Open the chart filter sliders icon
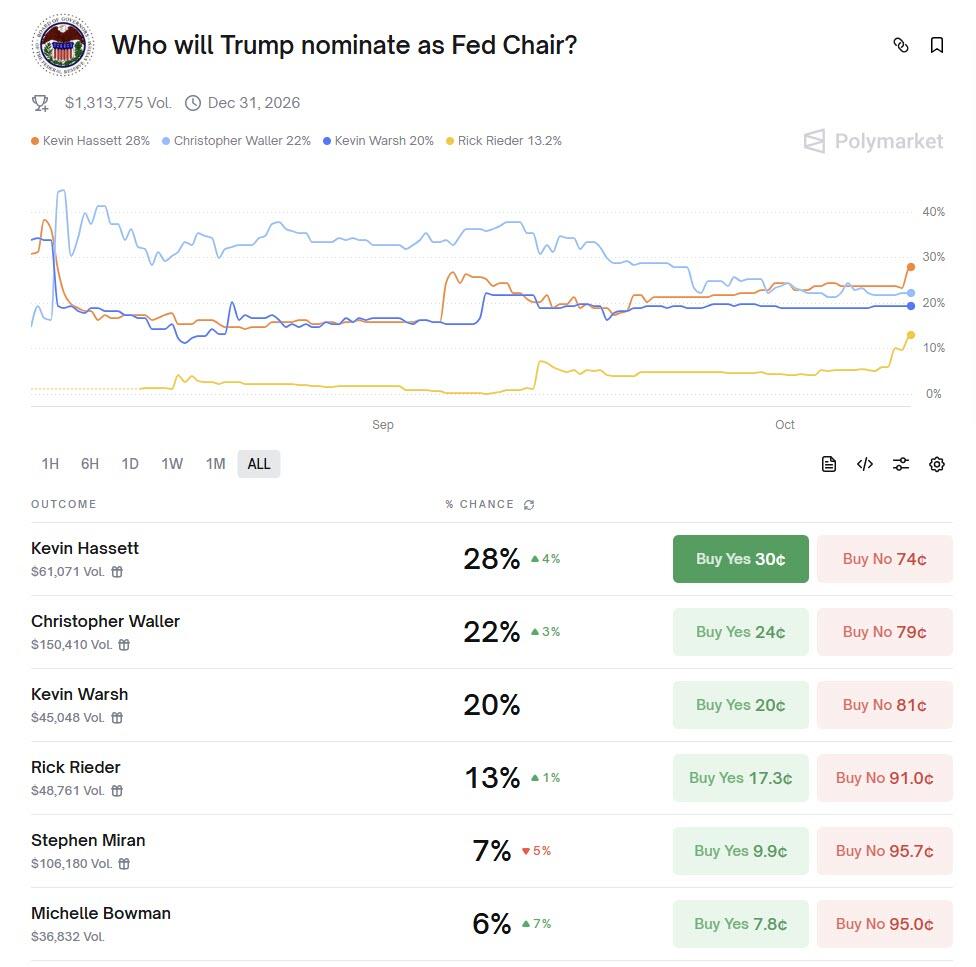The image size is (976, 967). tap(901, 464)
